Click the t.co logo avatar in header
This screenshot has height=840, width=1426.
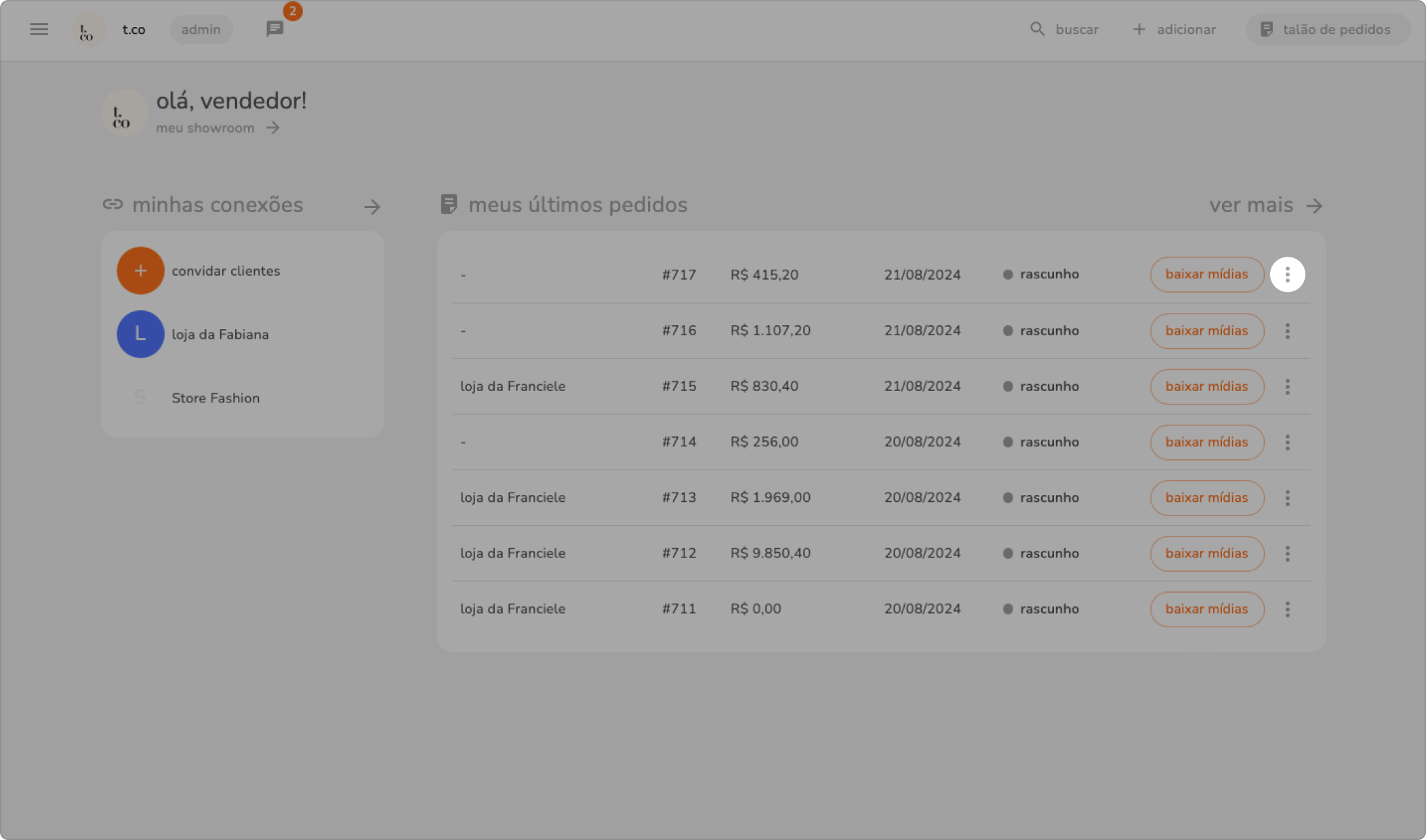click(87, 30)
